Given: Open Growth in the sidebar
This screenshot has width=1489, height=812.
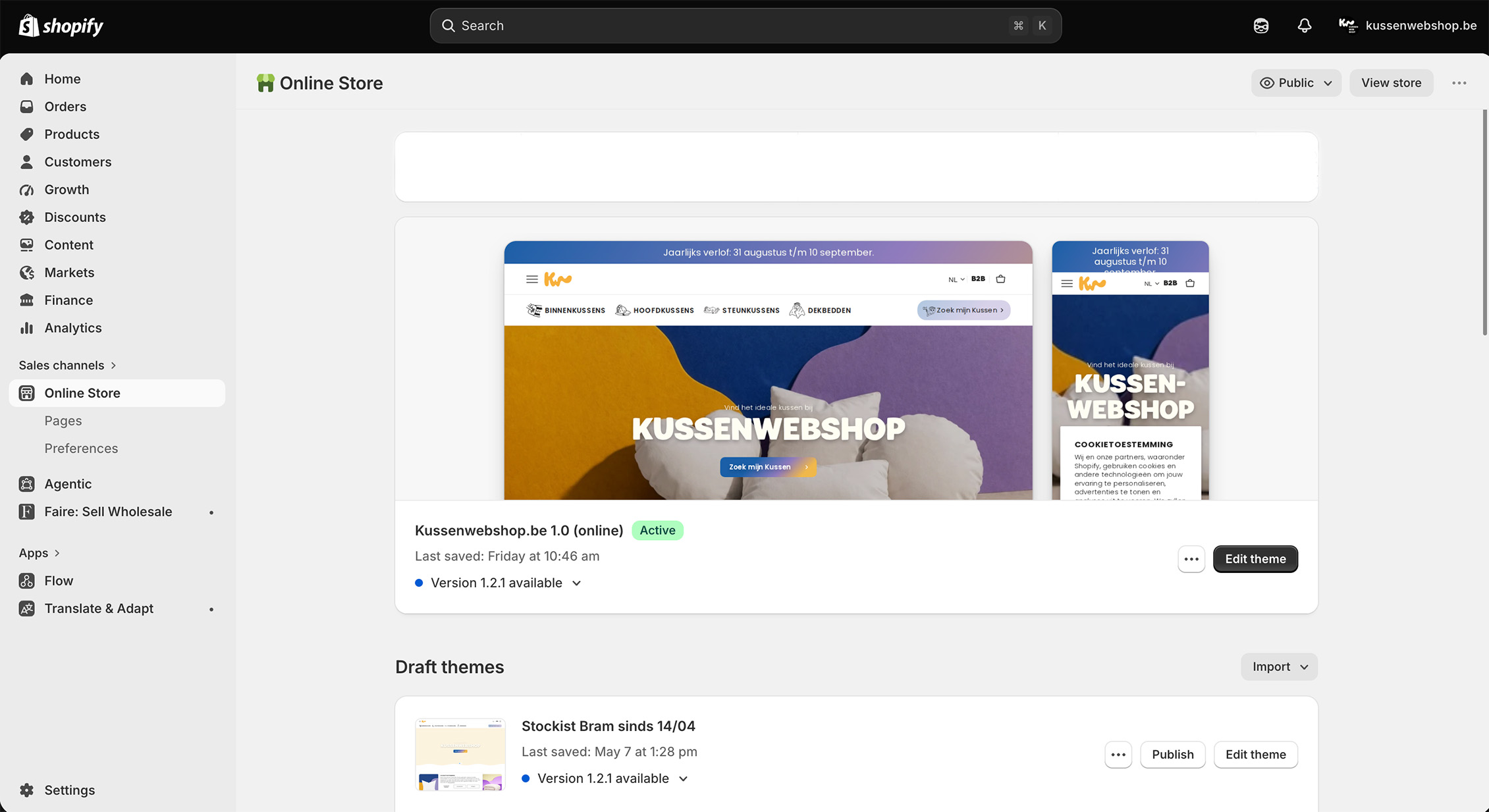Looking at the screenshot, I should pyautogui.click(x=117, y=190).
